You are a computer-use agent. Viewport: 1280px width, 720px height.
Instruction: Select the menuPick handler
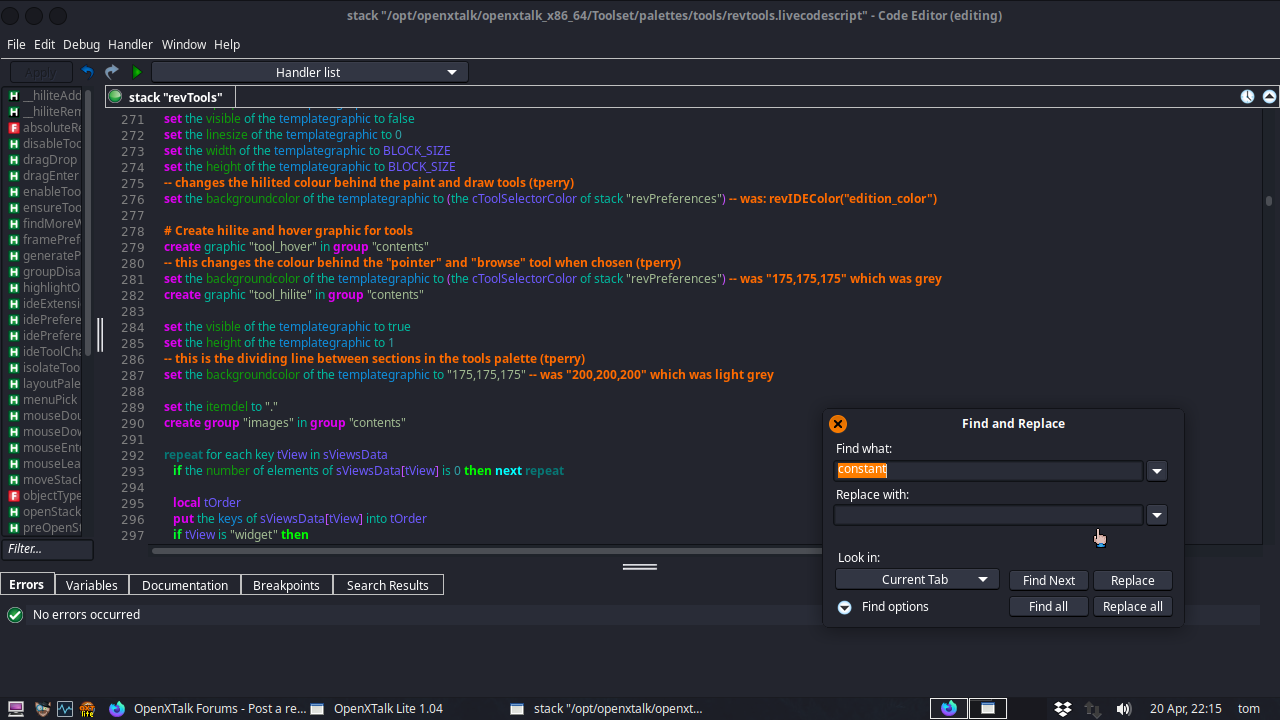click(46, 399)
